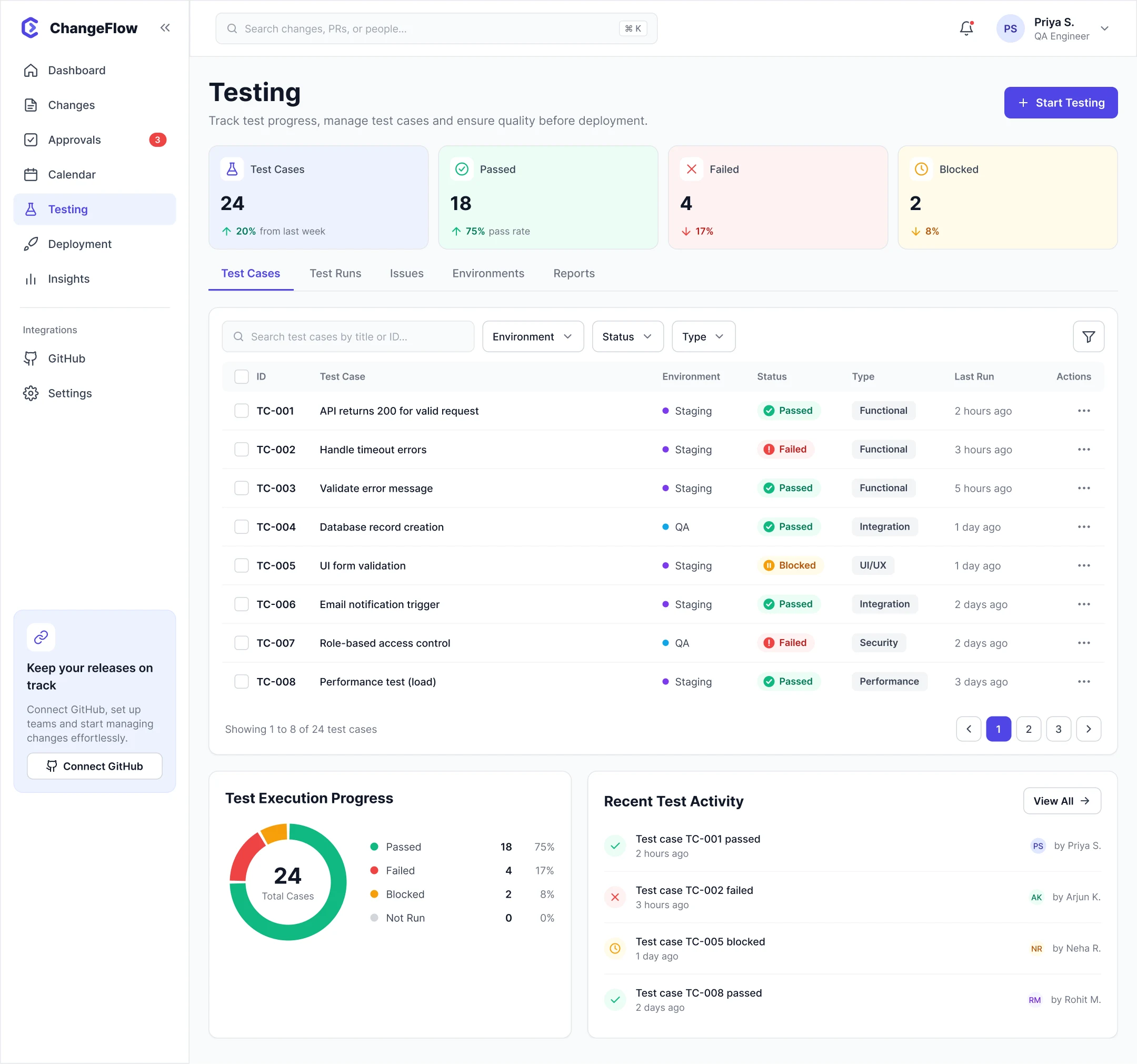The height and width of the screenshot is (1064, 1137).
Task: Select the TC-001 row checkbox
Action: [x=242, y=411]
